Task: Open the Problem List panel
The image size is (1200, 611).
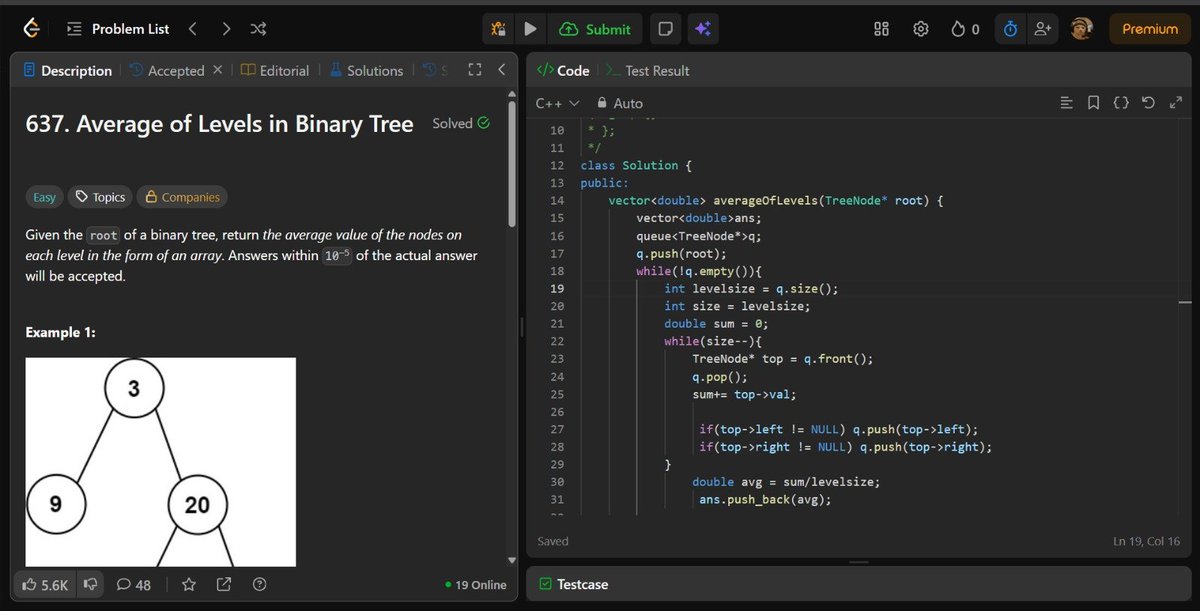Action: pos(118,29)
